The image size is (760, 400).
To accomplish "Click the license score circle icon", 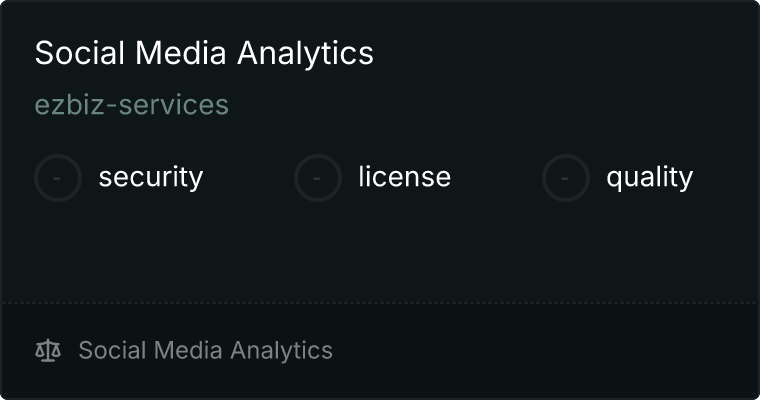I will click(318, 178).
